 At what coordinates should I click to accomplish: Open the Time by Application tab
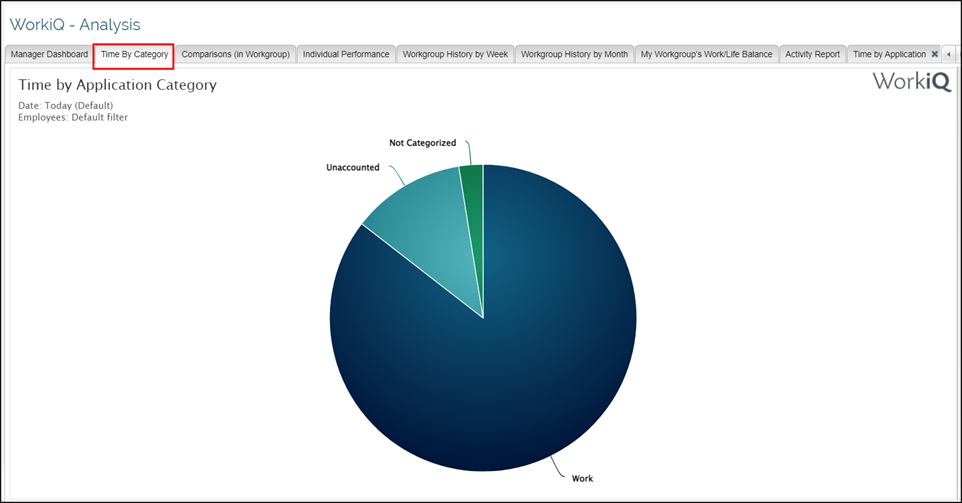(x=889, y=54)
